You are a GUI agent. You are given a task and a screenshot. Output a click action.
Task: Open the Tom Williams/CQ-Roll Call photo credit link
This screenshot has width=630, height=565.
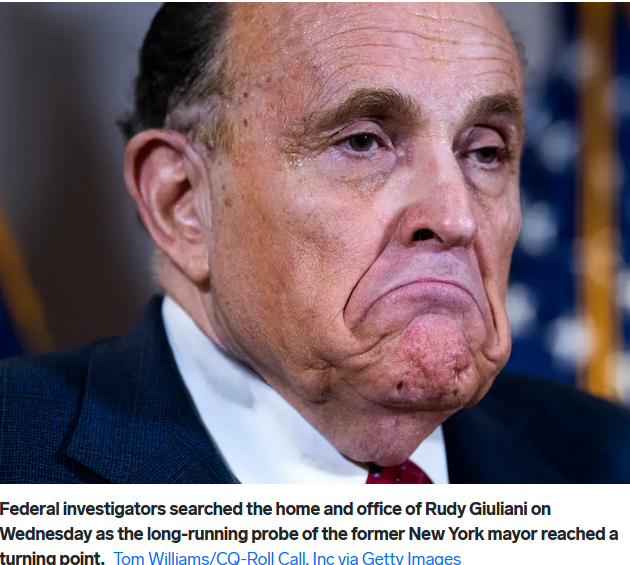point(287,558)
